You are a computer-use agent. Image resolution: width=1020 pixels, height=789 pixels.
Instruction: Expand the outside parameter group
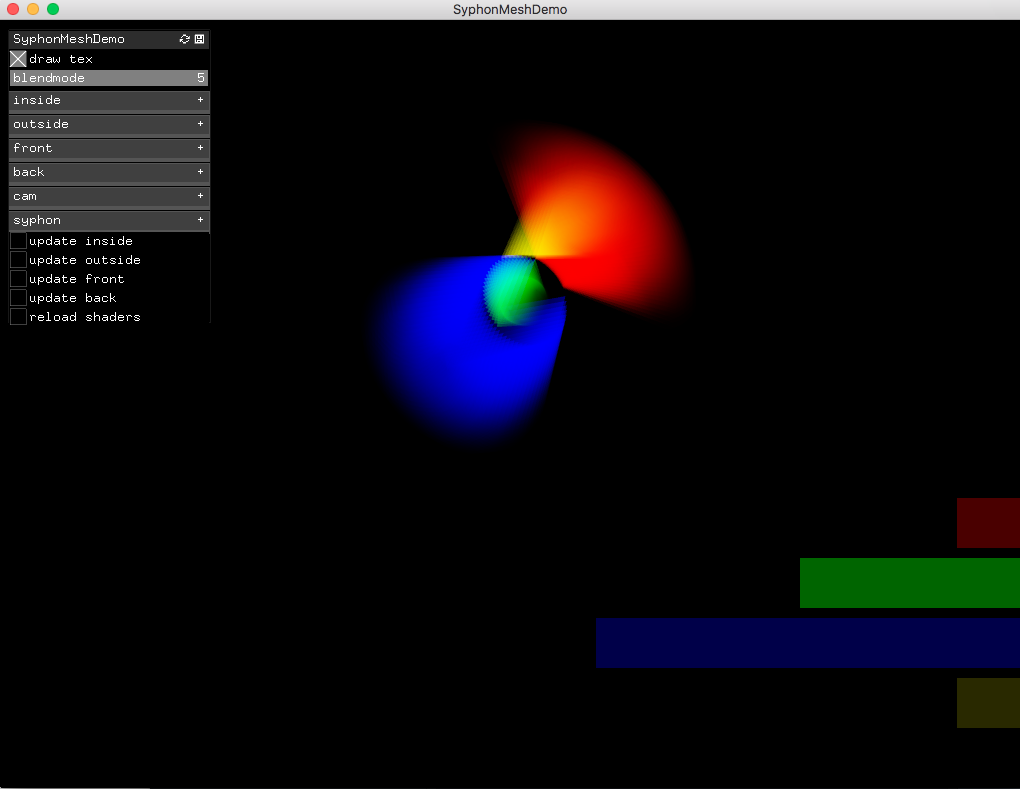[108, 124]
